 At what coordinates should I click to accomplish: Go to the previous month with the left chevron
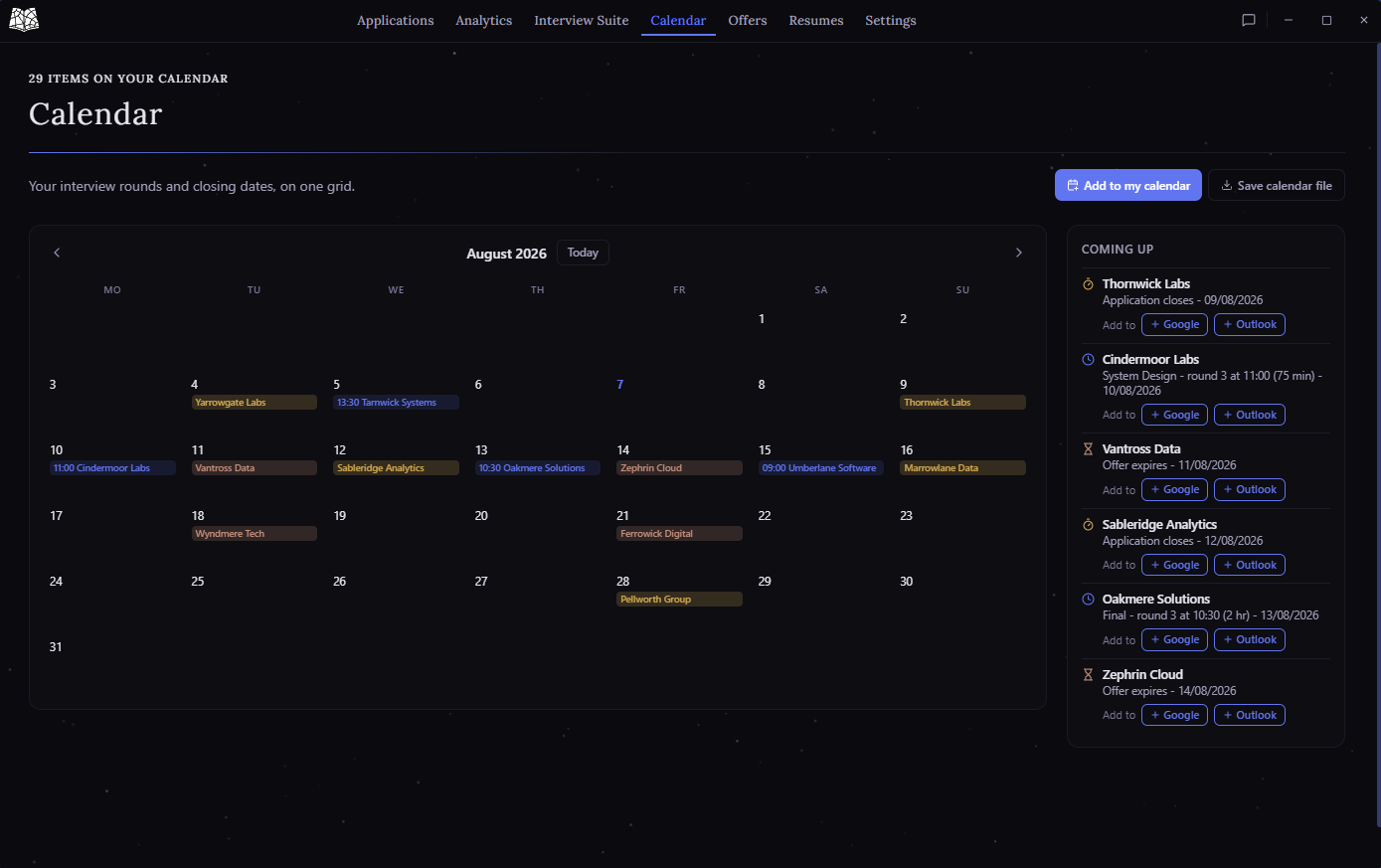coord(57,253)
